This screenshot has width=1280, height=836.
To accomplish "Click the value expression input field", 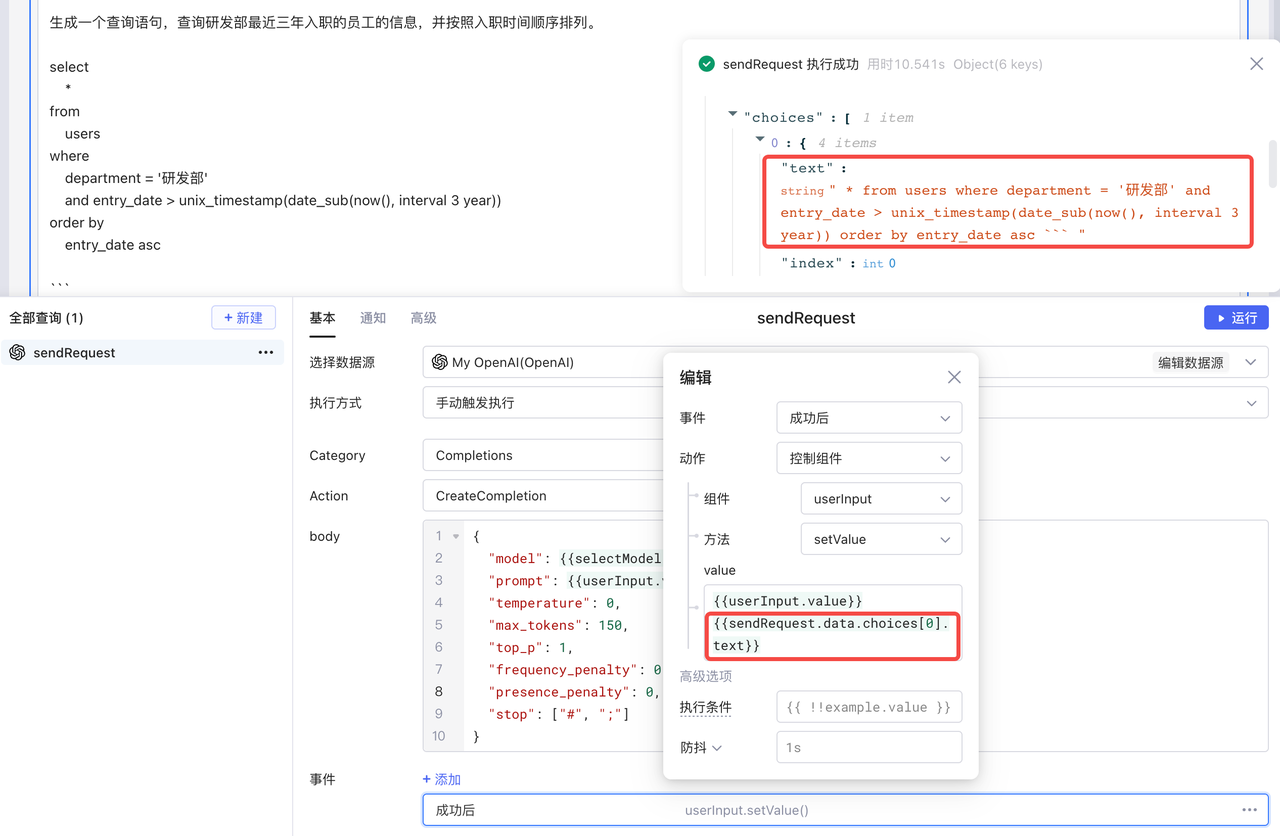I will 832,623.
